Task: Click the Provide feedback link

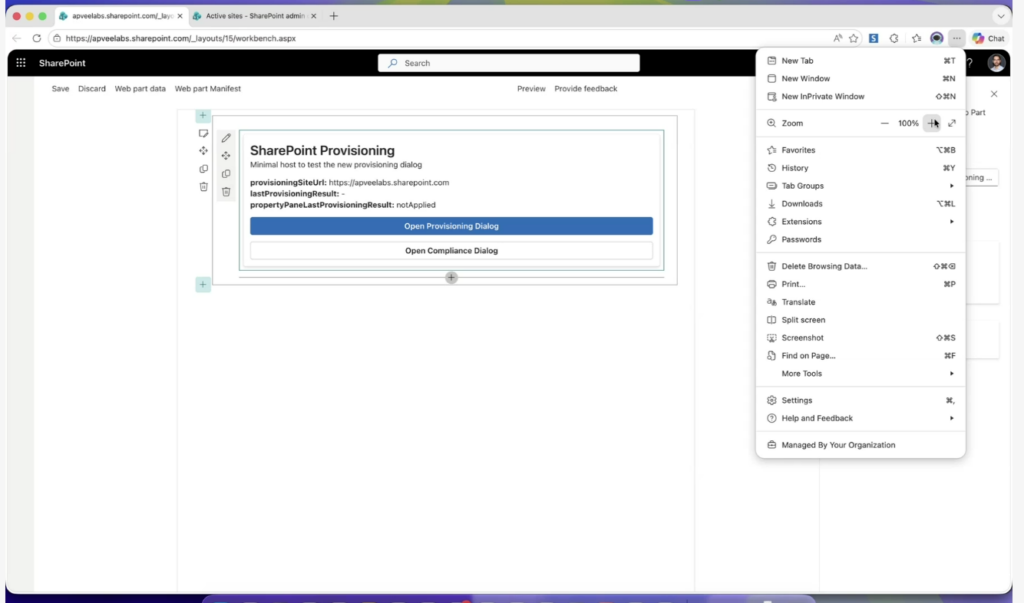Action: pyautogui.click(x=586, y=89)
